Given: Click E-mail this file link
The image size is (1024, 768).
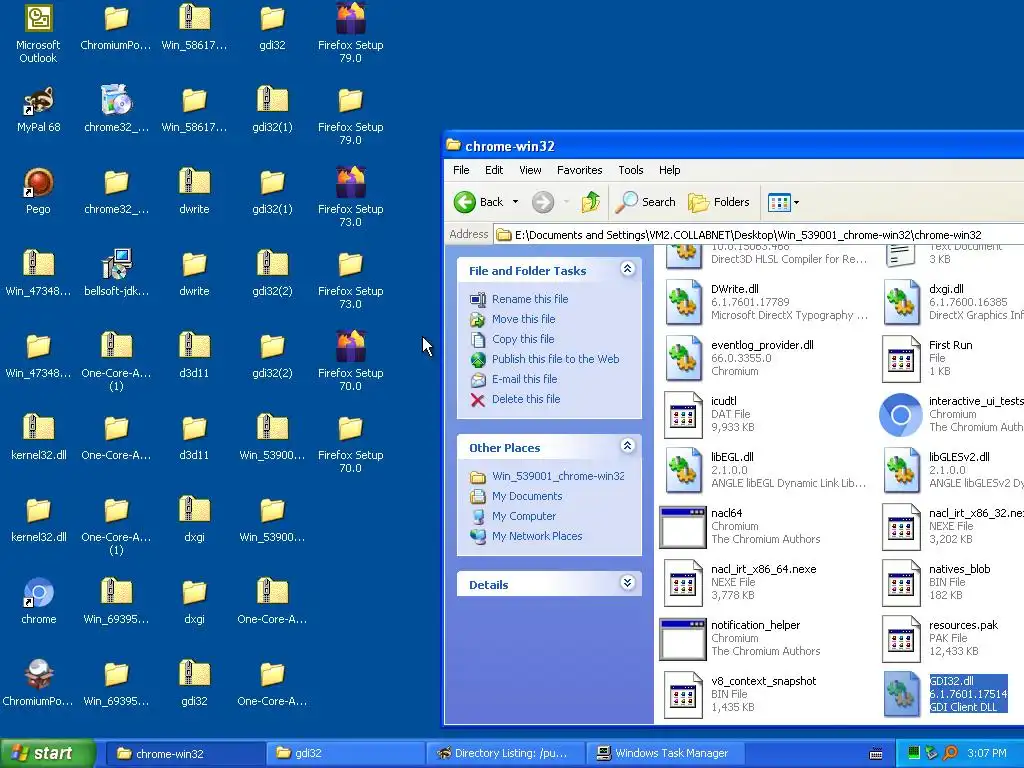Looking at the screenshot, I should coord(524,379).
